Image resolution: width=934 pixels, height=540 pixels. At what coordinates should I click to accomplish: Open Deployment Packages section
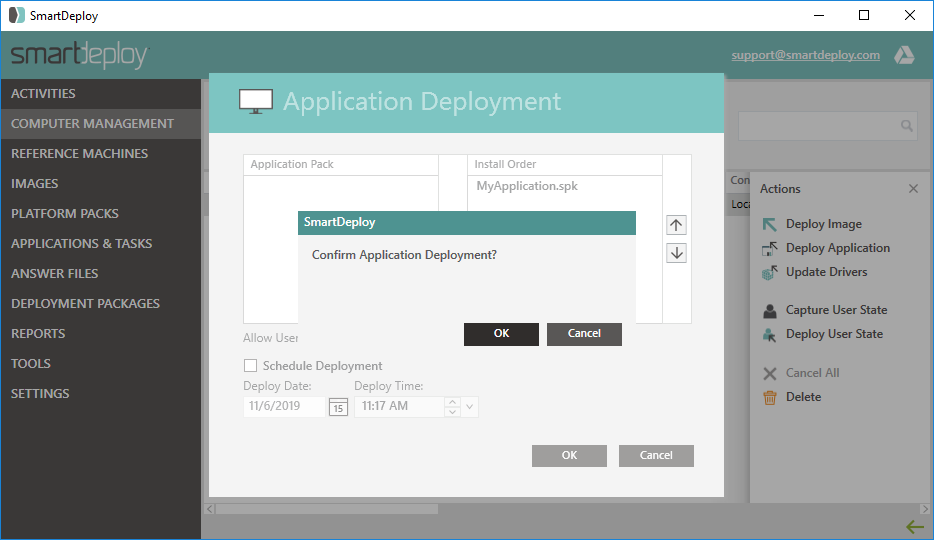[x=101, y=304]
